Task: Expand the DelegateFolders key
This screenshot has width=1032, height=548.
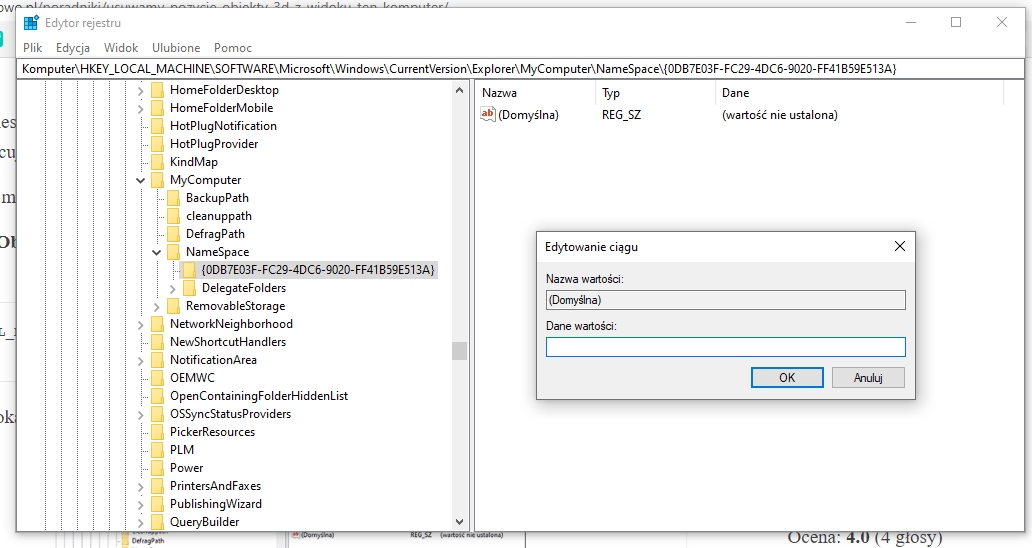Action: [173, 288]
